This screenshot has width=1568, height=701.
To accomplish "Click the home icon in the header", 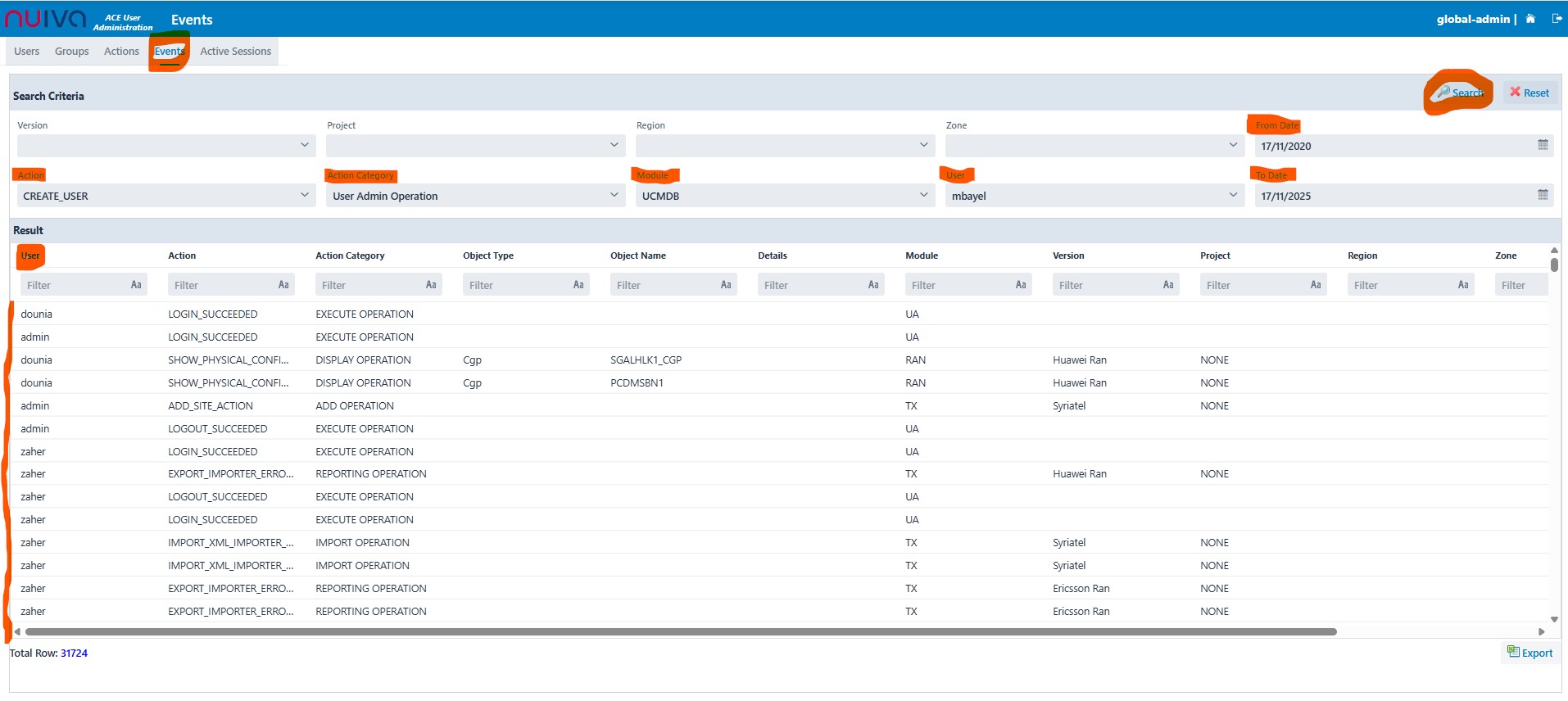I will [x=1530, y=19].
